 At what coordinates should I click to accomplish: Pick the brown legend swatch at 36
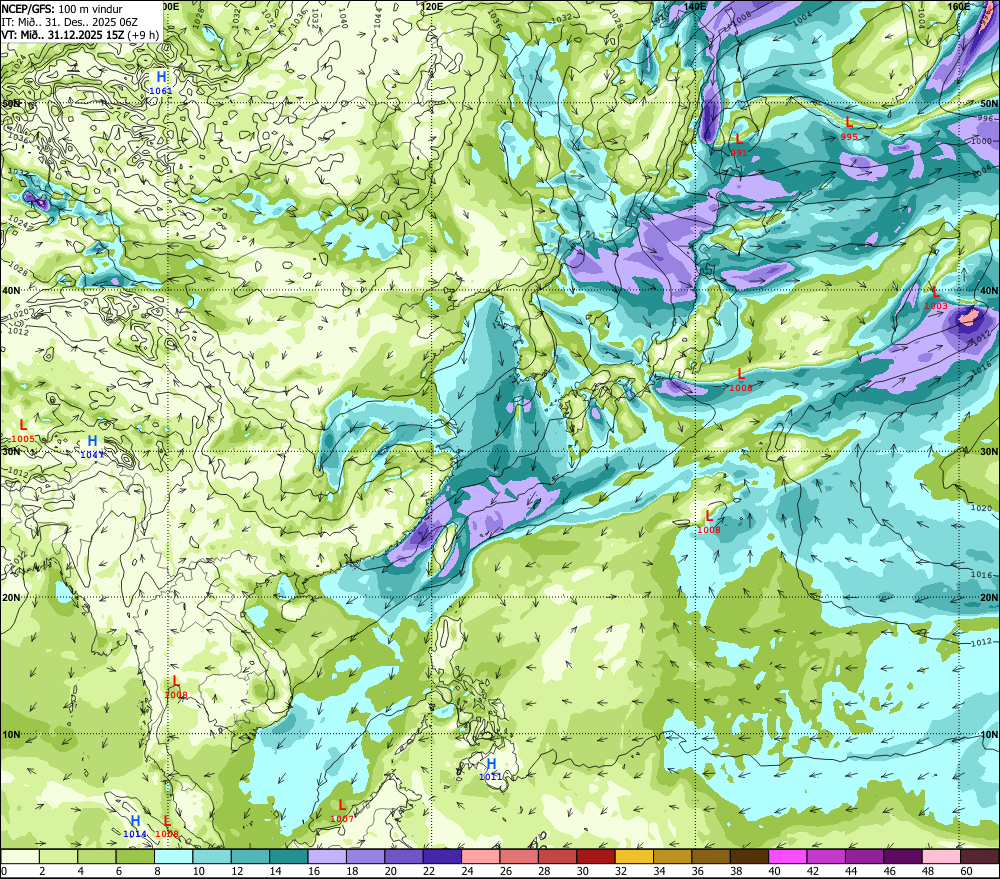(712, 856)
